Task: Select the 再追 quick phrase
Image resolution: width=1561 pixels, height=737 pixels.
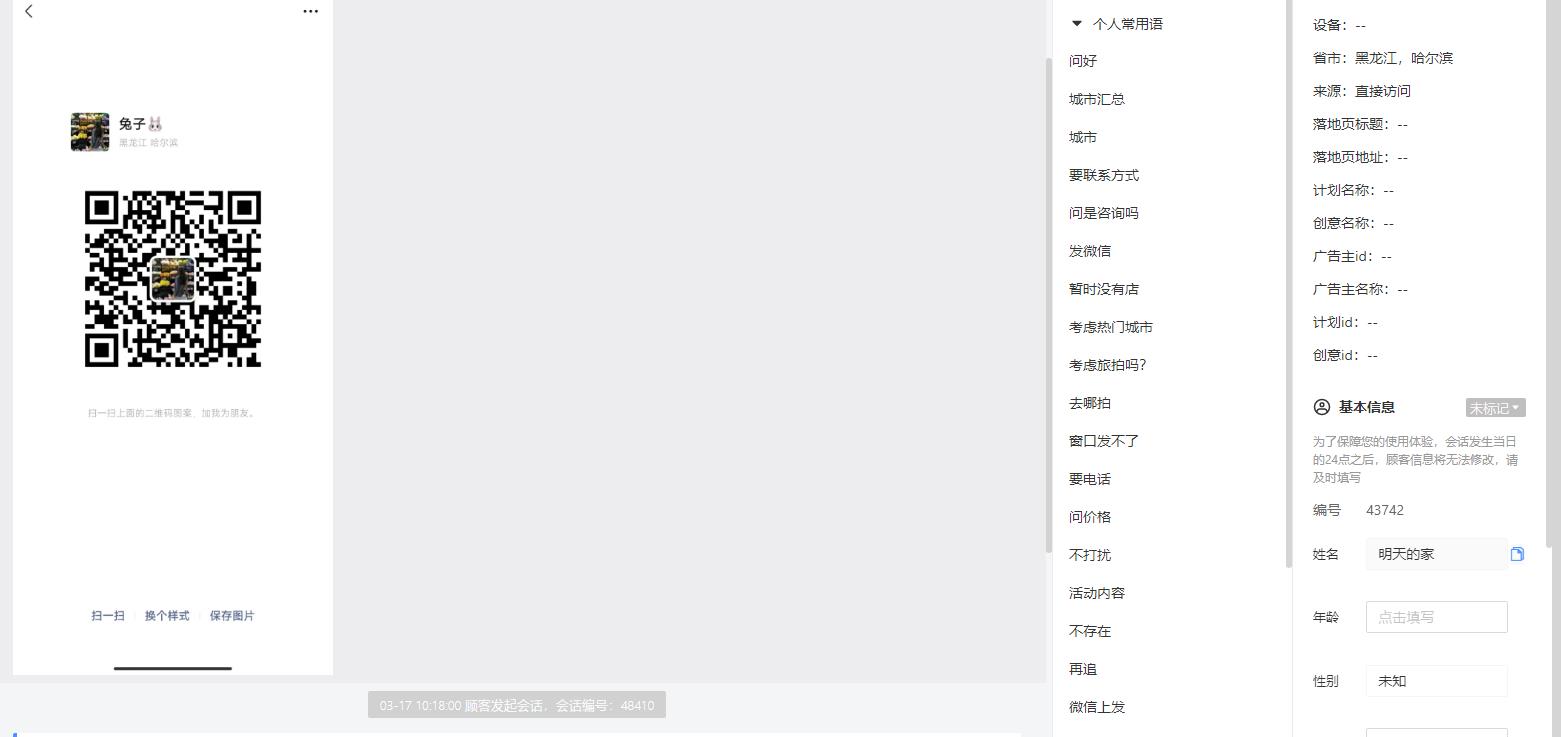Action: 1083,669
